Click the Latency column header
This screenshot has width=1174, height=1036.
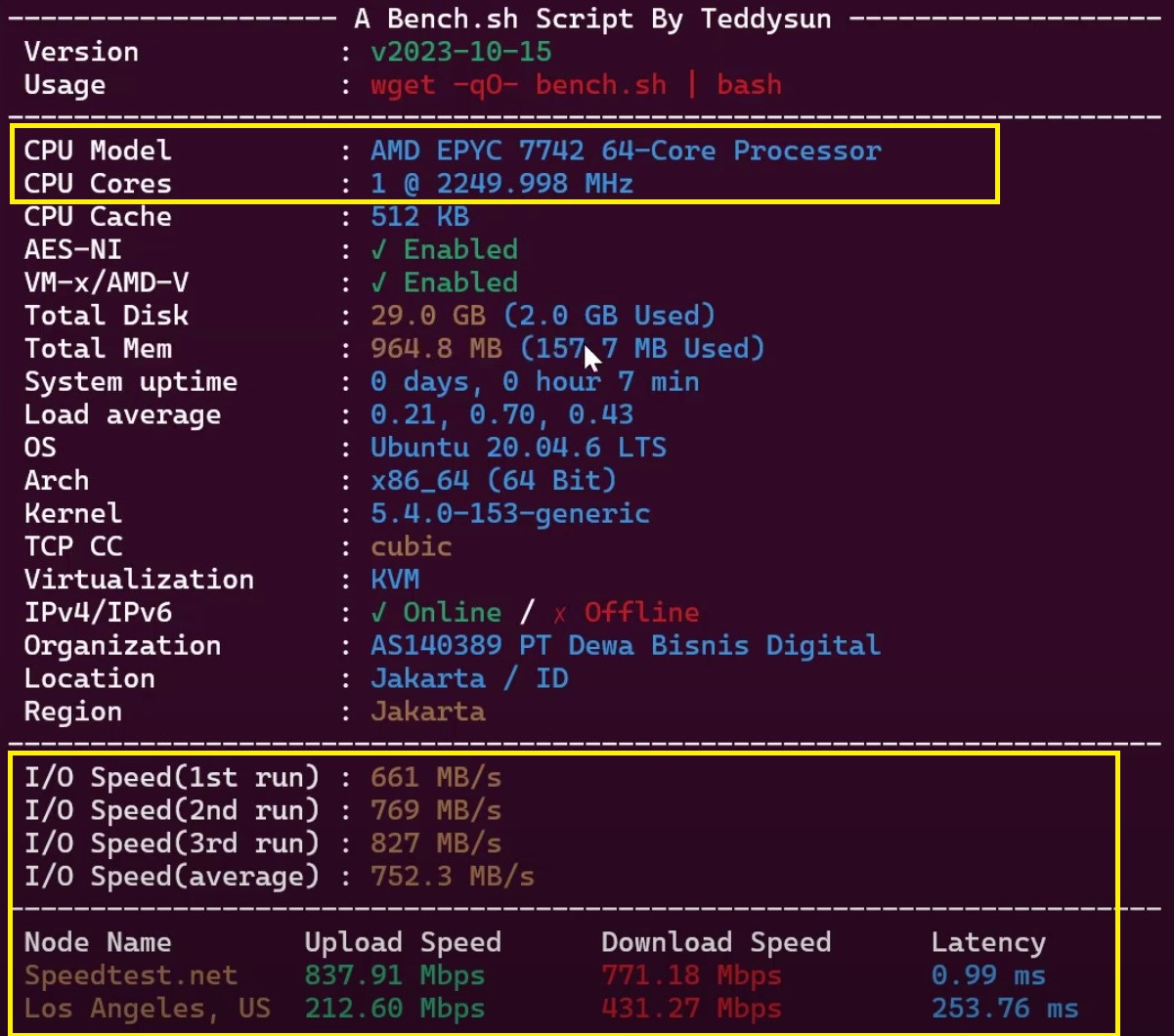[x=987, y=942]
